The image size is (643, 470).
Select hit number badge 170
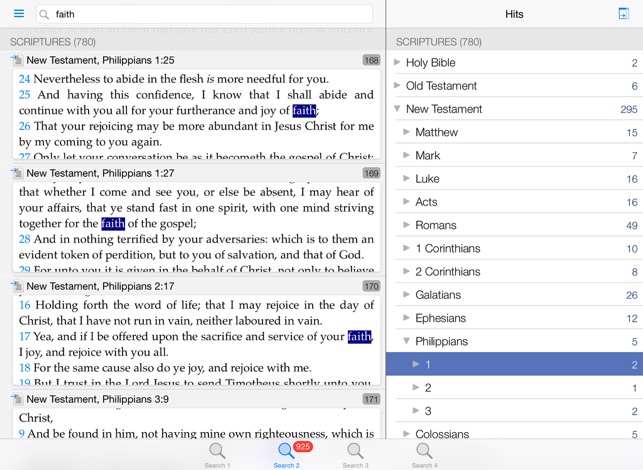pos(371,286)
